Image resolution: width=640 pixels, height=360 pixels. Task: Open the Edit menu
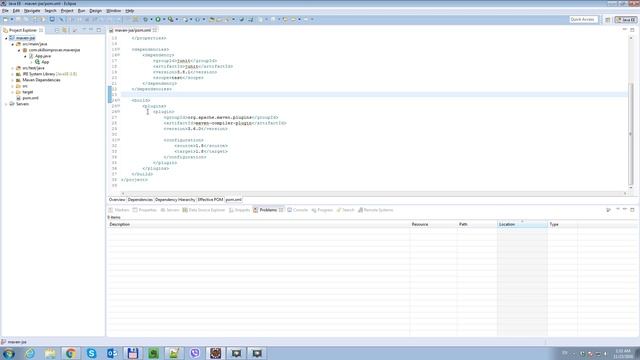(x=16, y=11)
